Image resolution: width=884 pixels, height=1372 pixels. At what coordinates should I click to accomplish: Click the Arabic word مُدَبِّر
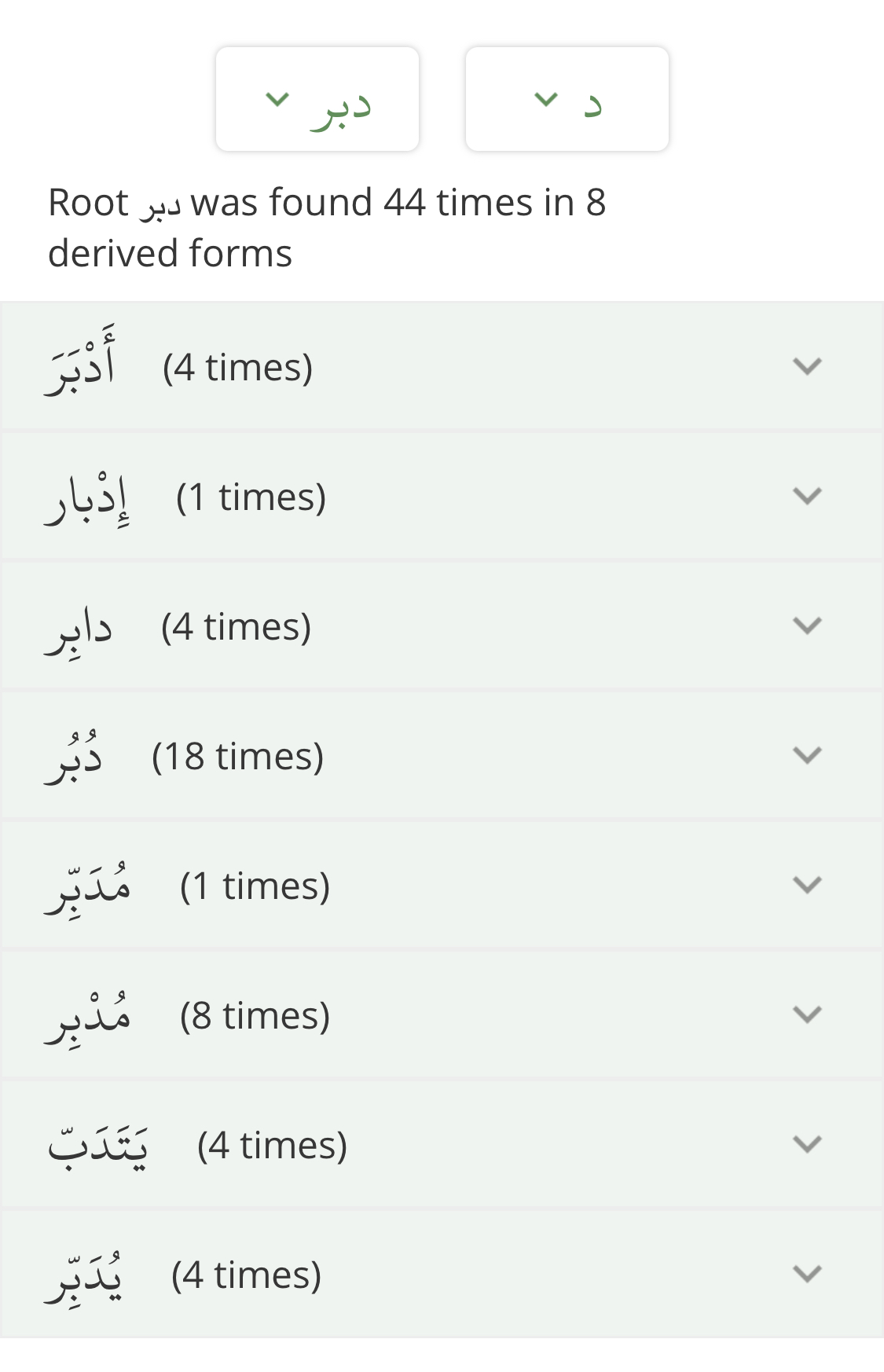88,886
